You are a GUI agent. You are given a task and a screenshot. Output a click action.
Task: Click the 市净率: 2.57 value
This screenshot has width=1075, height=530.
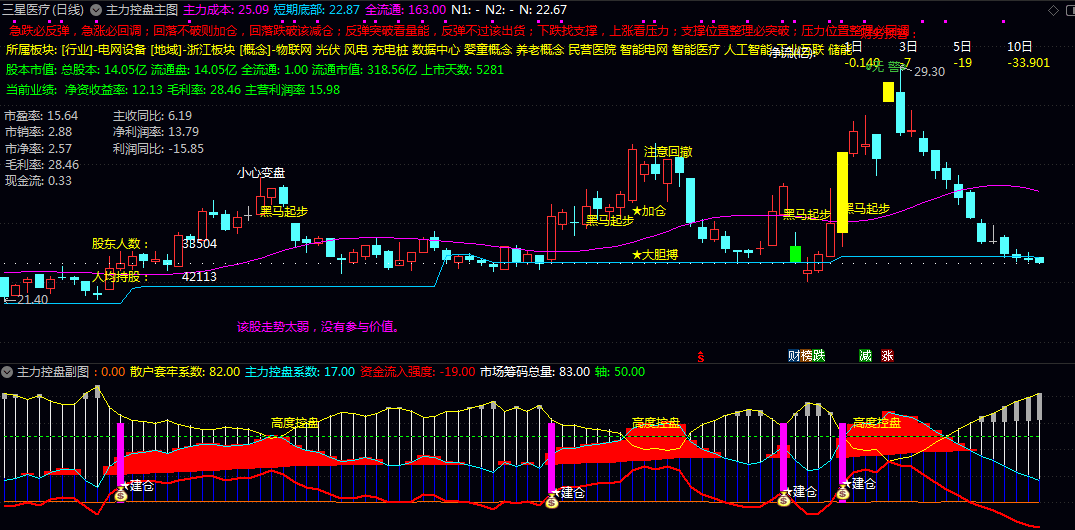[38, 148]
